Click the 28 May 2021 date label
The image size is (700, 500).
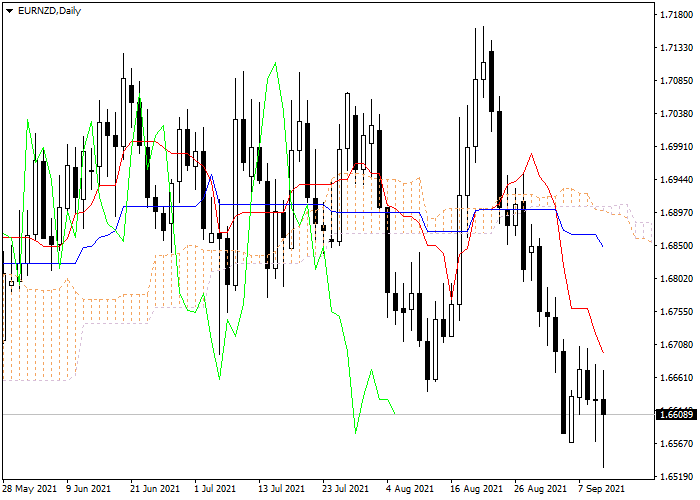pos(29,489)
